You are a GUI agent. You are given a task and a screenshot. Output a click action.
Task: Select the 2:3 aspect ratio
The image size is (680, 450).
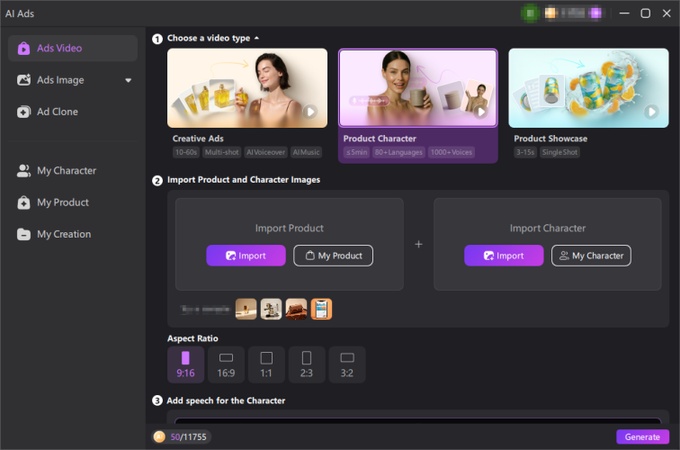(307, 364)
